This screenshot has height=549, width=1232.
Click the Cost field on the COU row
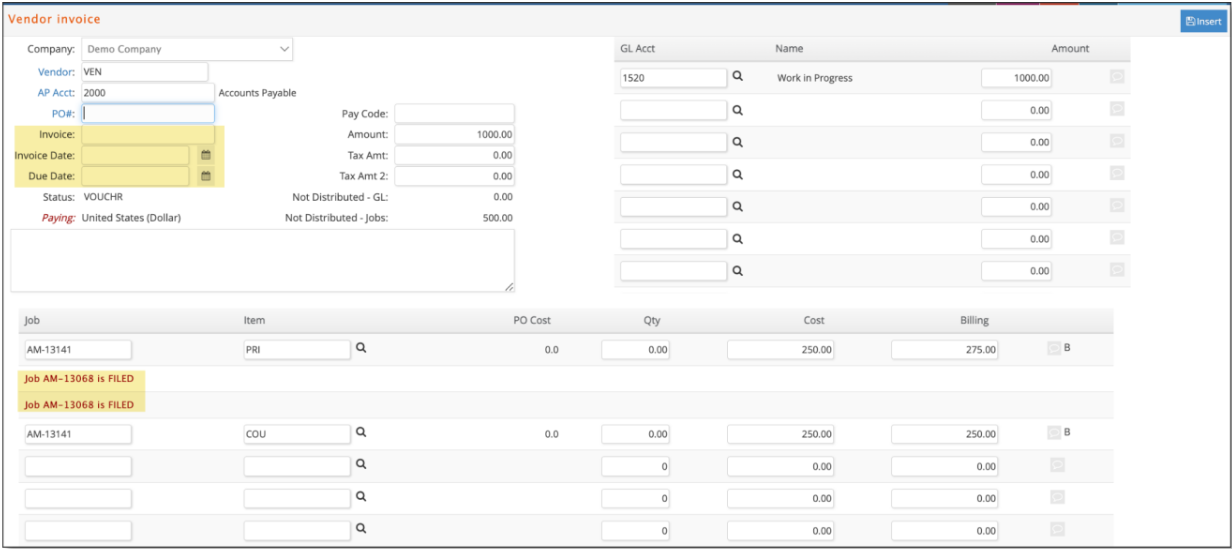click(x=781, y=434)
